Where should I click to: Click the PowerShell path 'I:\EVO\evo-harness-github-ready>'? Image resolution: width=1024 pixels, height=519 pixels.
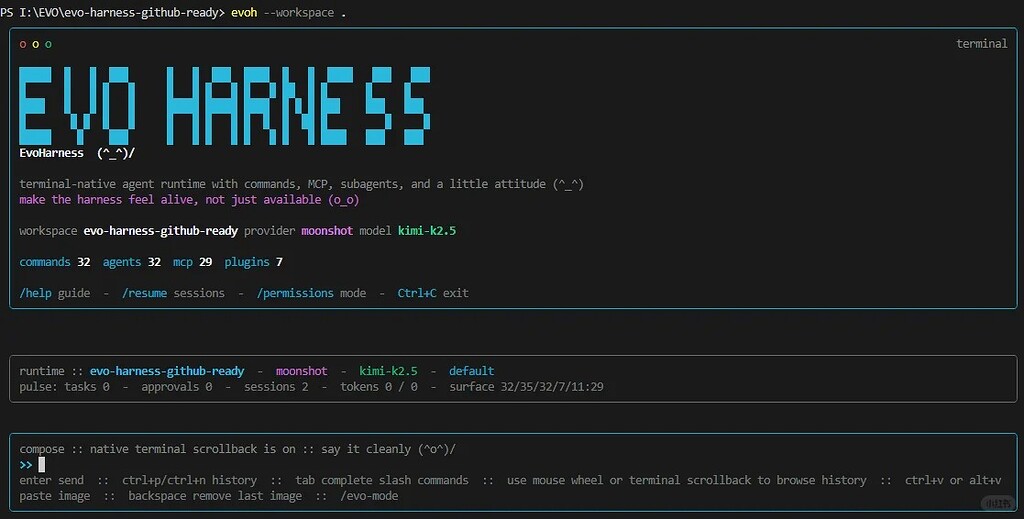[122, 12]
